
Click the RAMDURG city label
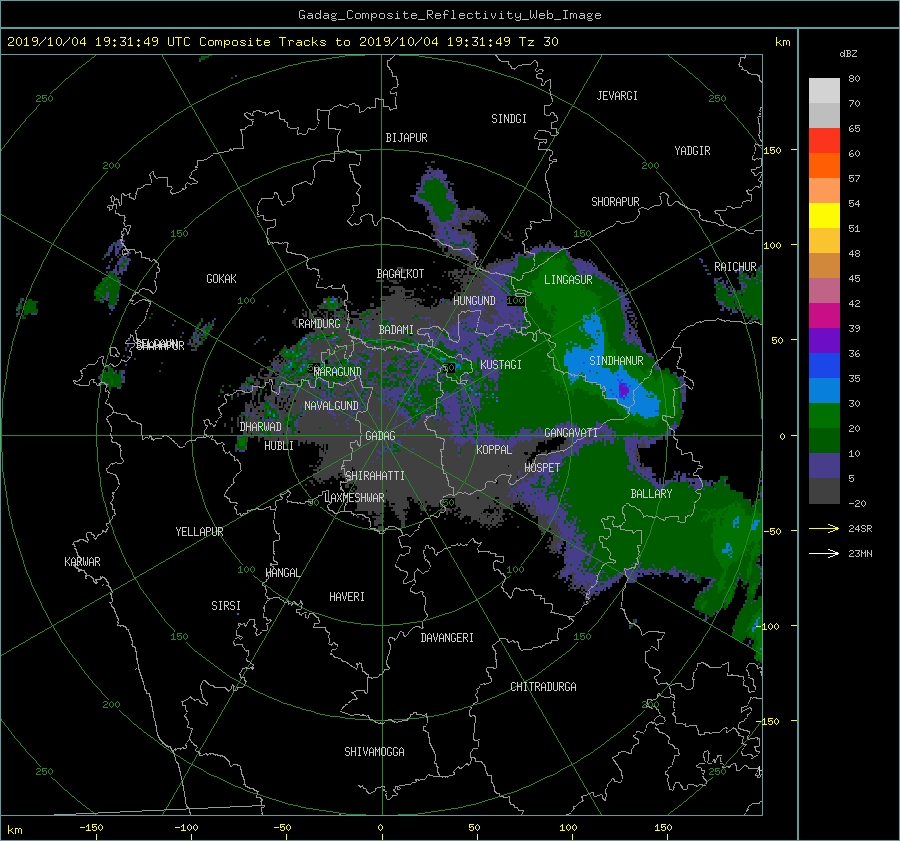point(319,324)
